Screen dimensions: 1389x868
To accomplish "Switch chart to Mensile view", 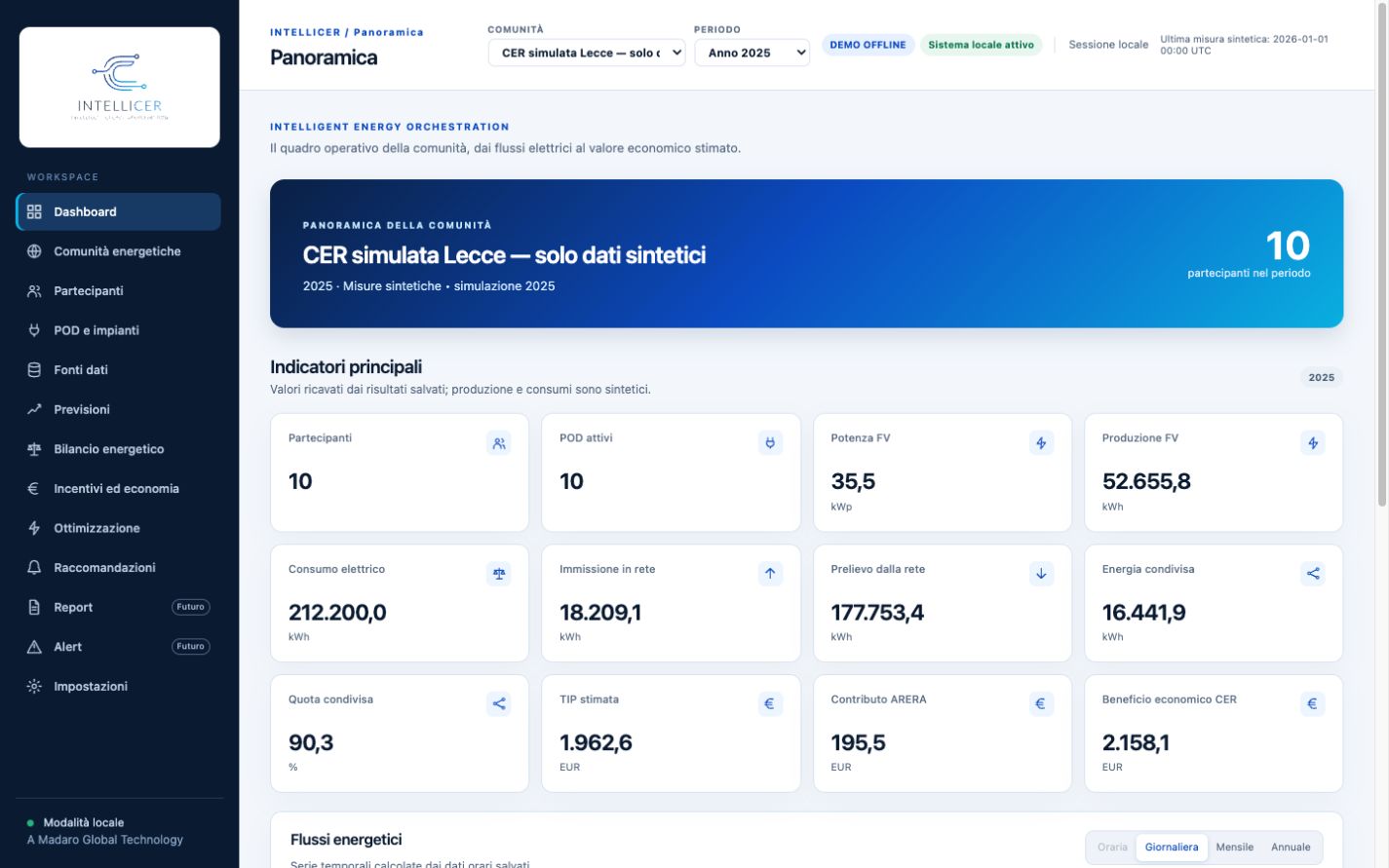I will pos(1235,848).
